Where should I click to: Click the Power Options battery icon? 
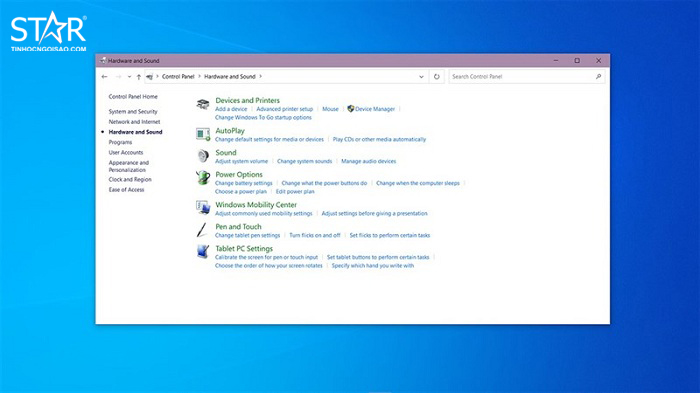203,178
